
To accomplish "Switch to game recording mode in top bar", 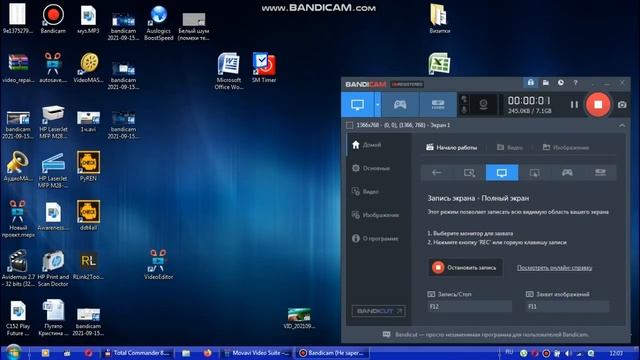I will [x=400, y=104].
